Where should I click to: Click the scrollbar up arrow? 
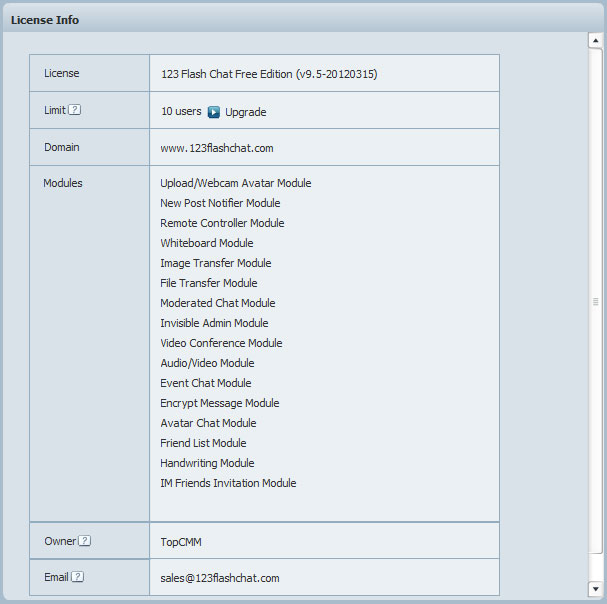click(x=595, y=40)
